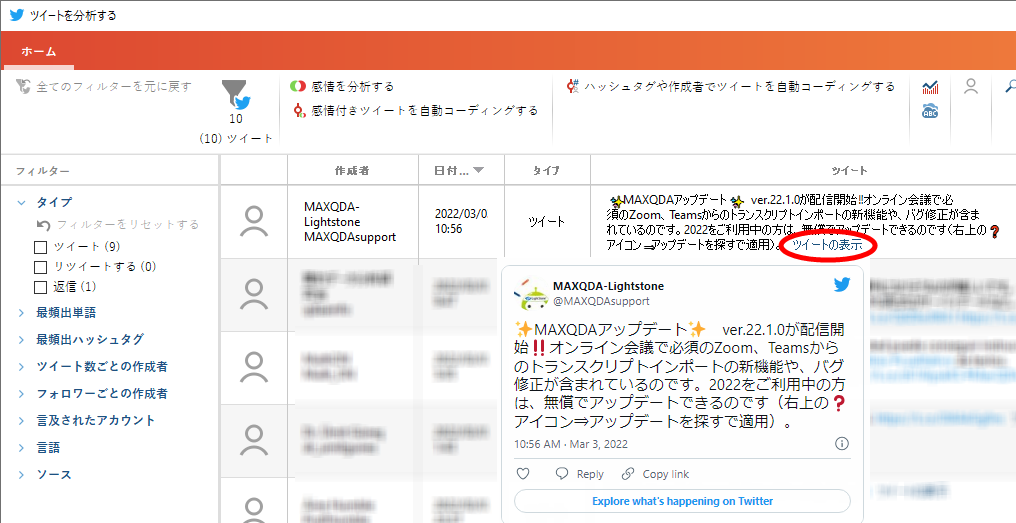
Task: Click @MAXQDAsupport handle in preview
Action: [601, 301]
